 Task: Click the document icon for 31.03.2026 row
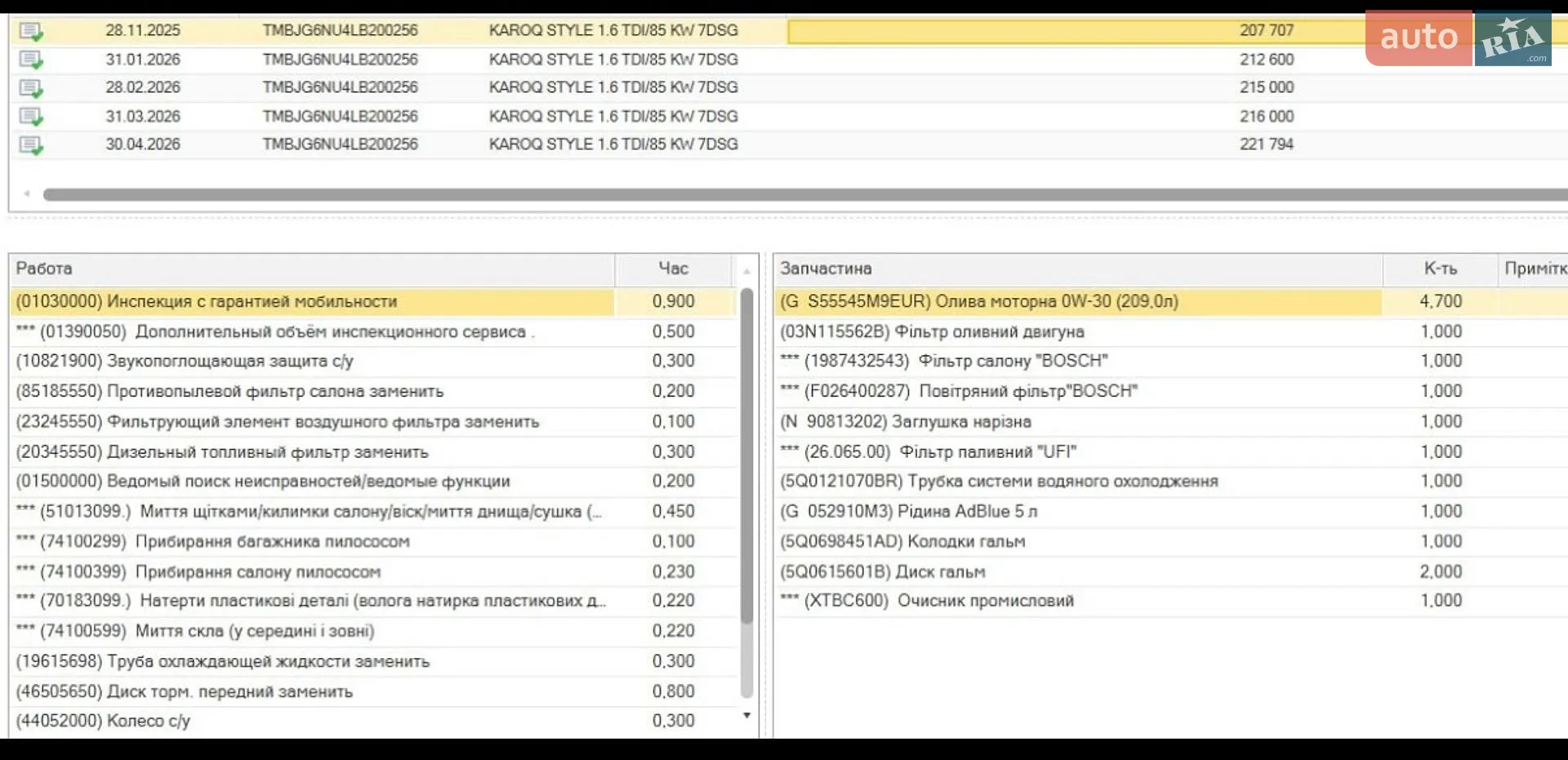pyautogui.click(x=31, y=117)
